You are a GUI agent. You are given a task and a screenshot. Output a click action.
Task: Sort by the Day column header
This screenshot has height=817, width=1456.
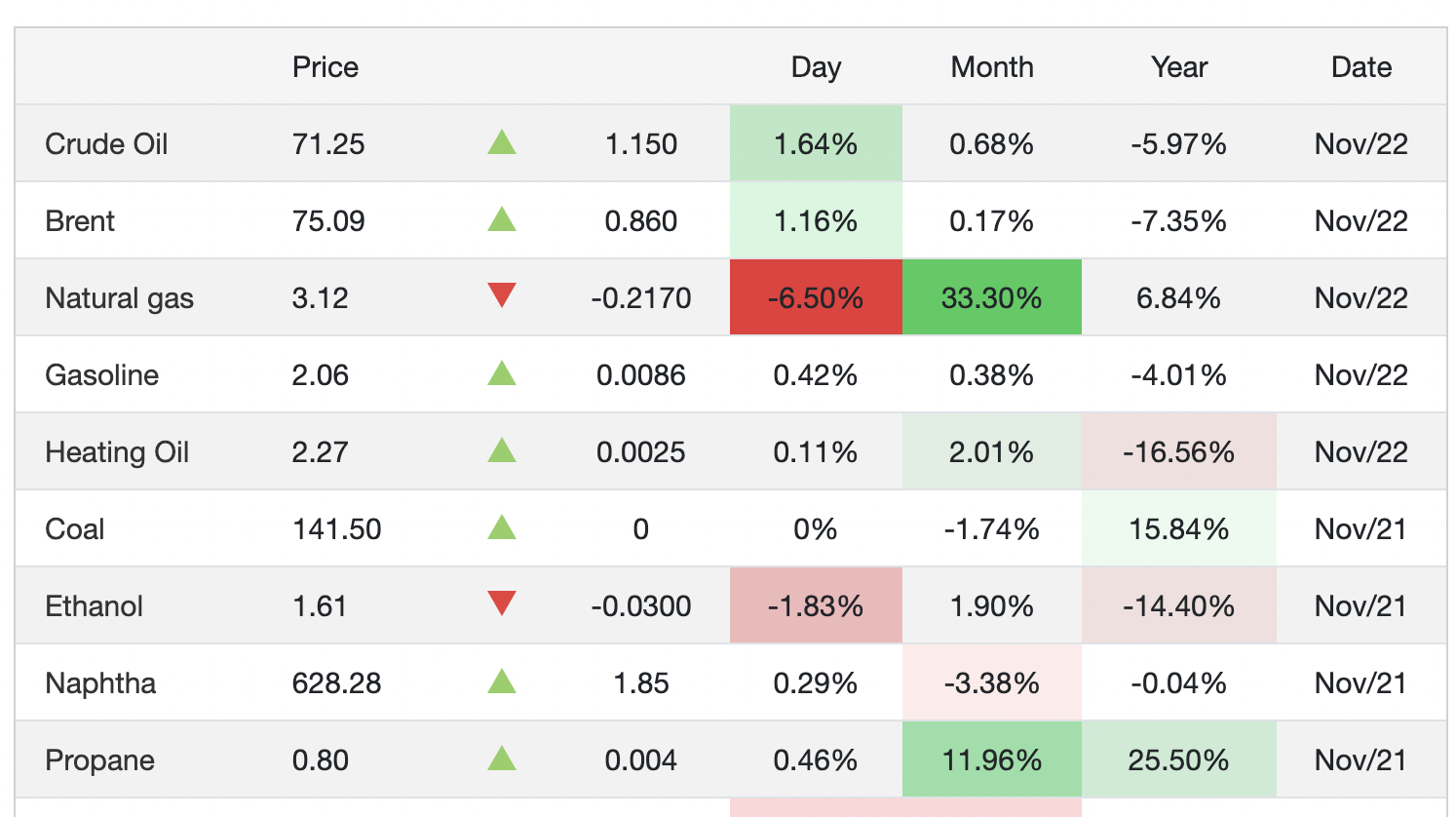pos(816,67)
